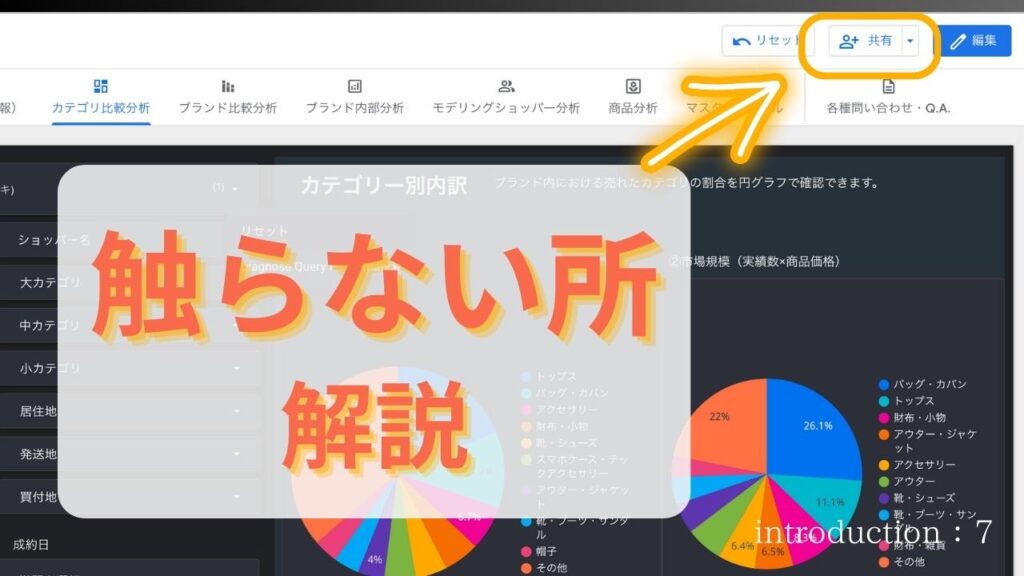Click the ブランド内部分析 chart icon

click(355, 86)
